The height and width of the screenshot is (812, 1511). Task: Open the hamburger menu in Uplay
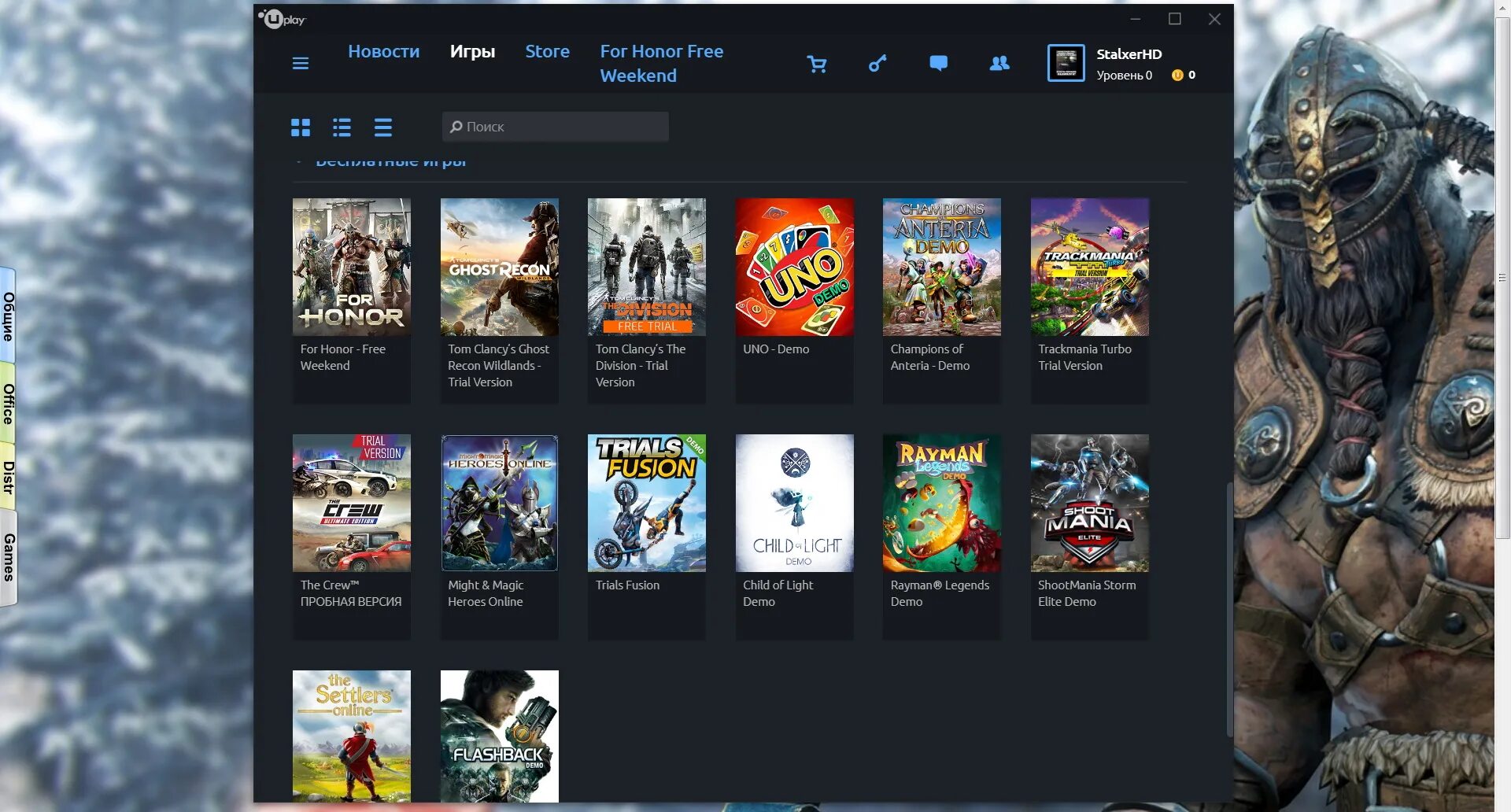point(301,63)
